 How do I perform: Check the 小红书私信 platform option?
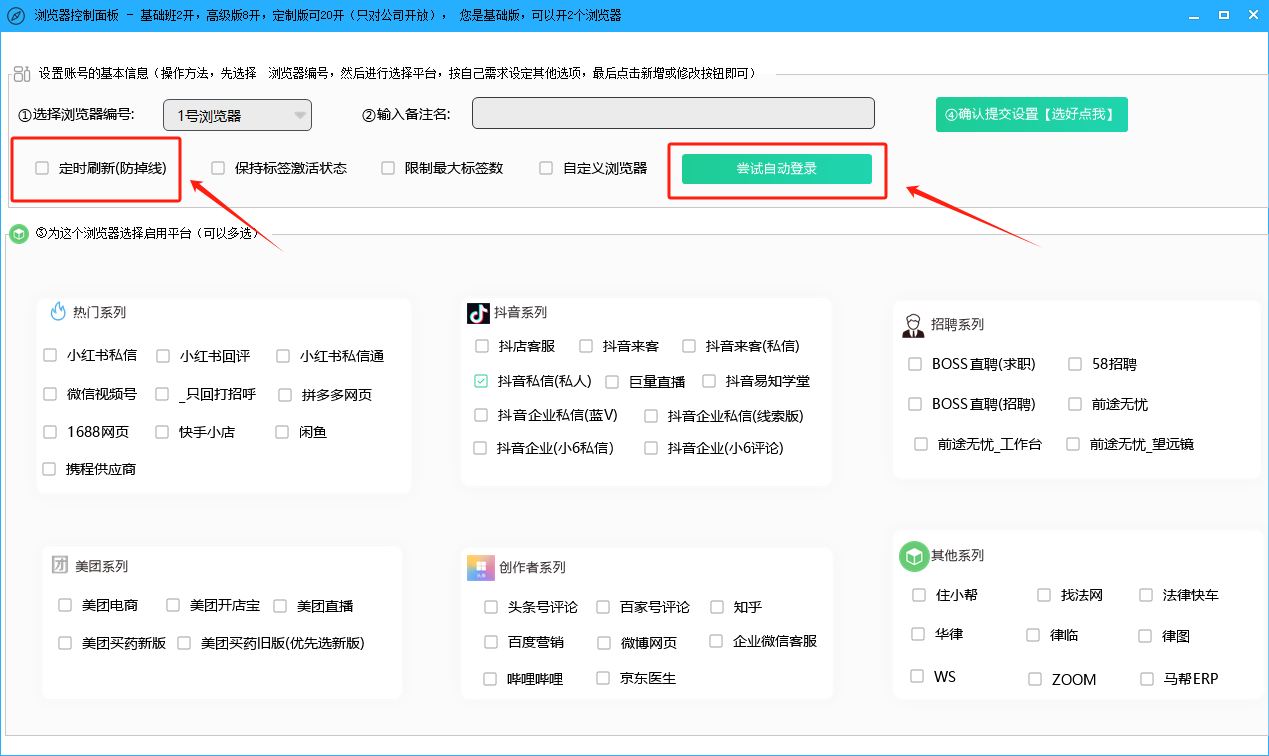pos(50,355)
